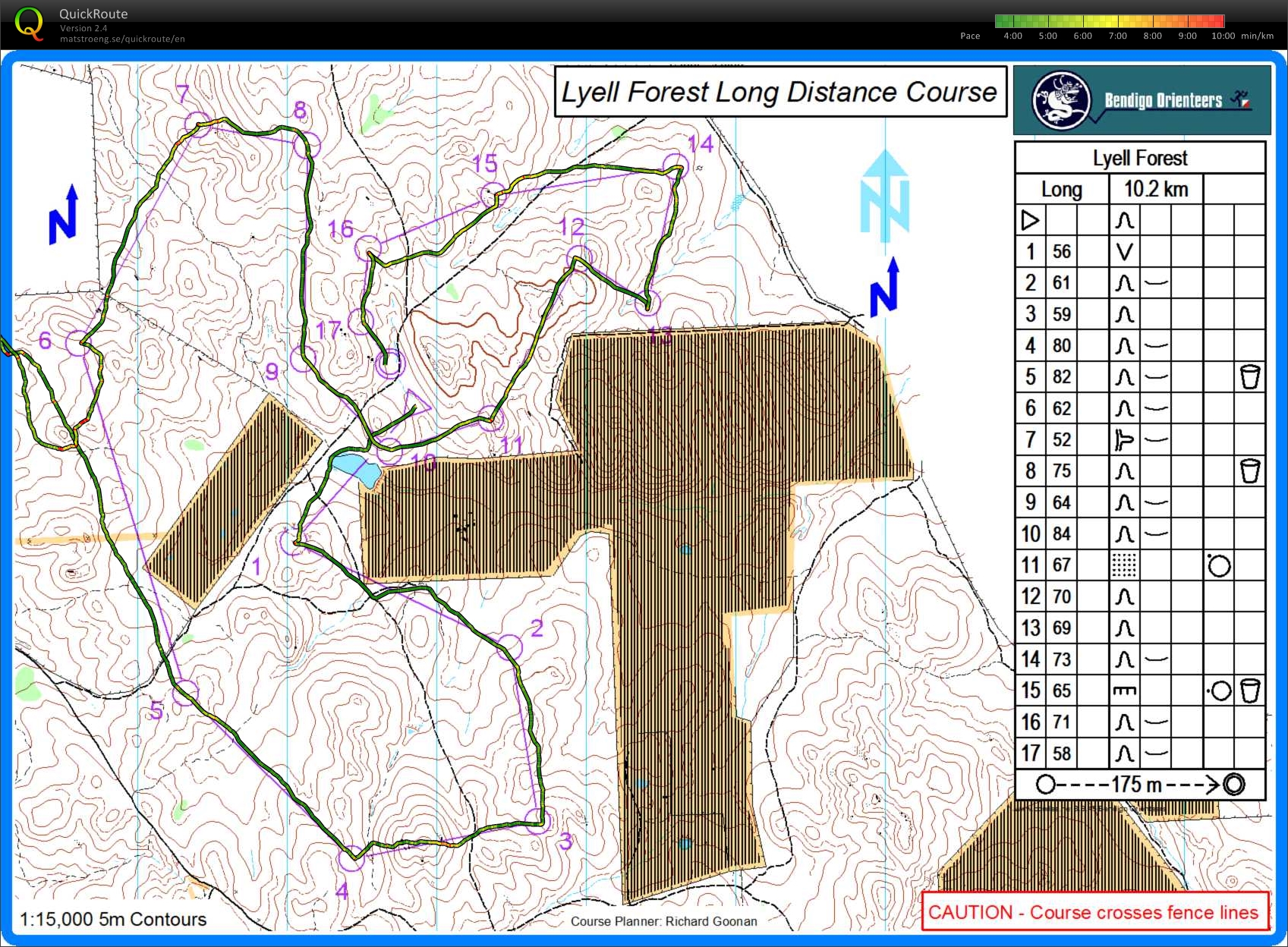The image size is (1288, 947).
Task: Click the 1:15,000 5m Contours scale label
Action: (x=113, y=919)
